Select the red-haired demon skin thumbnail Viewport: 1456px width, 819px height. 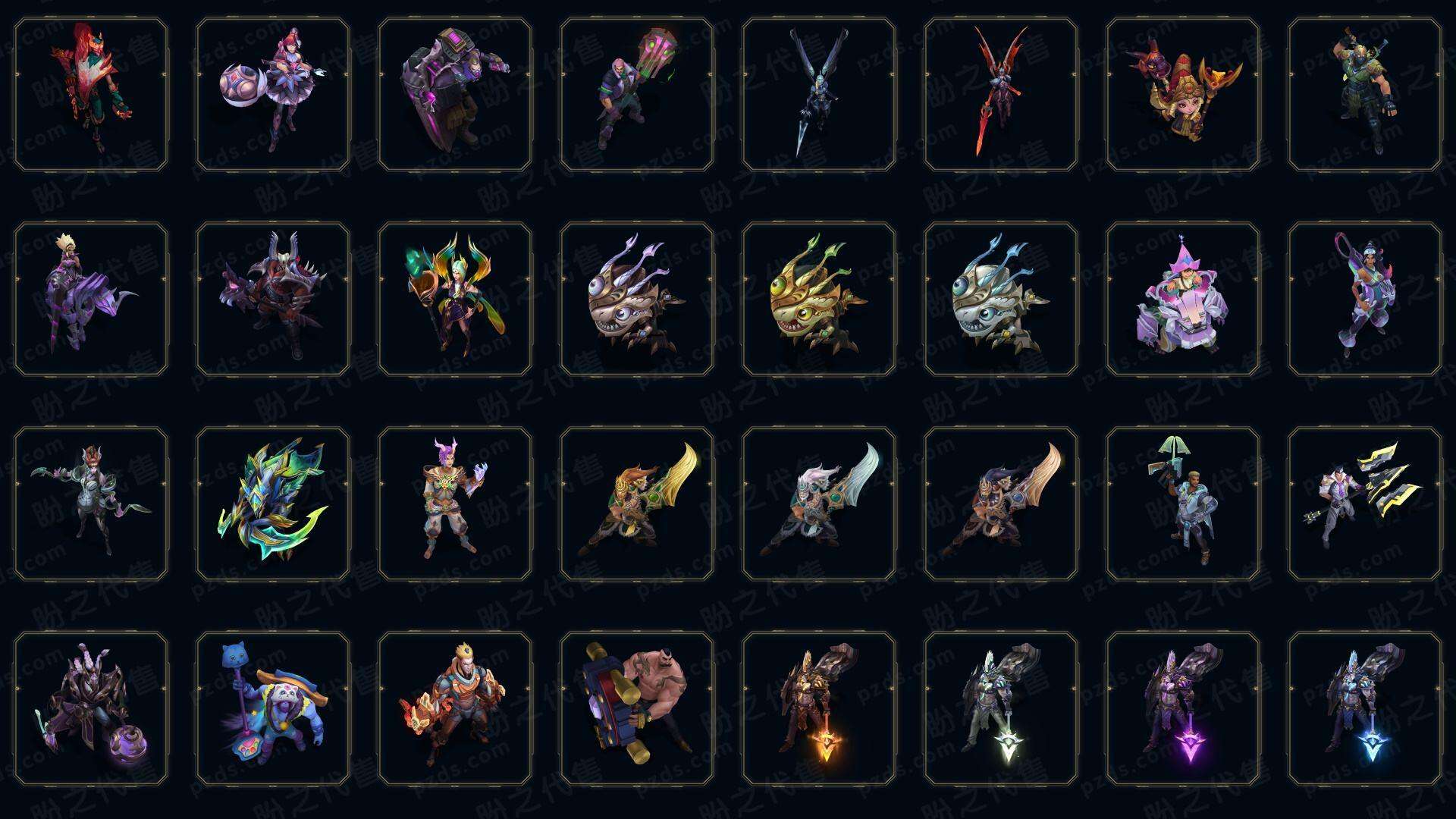pyautogui.click(x=91, y=94)
